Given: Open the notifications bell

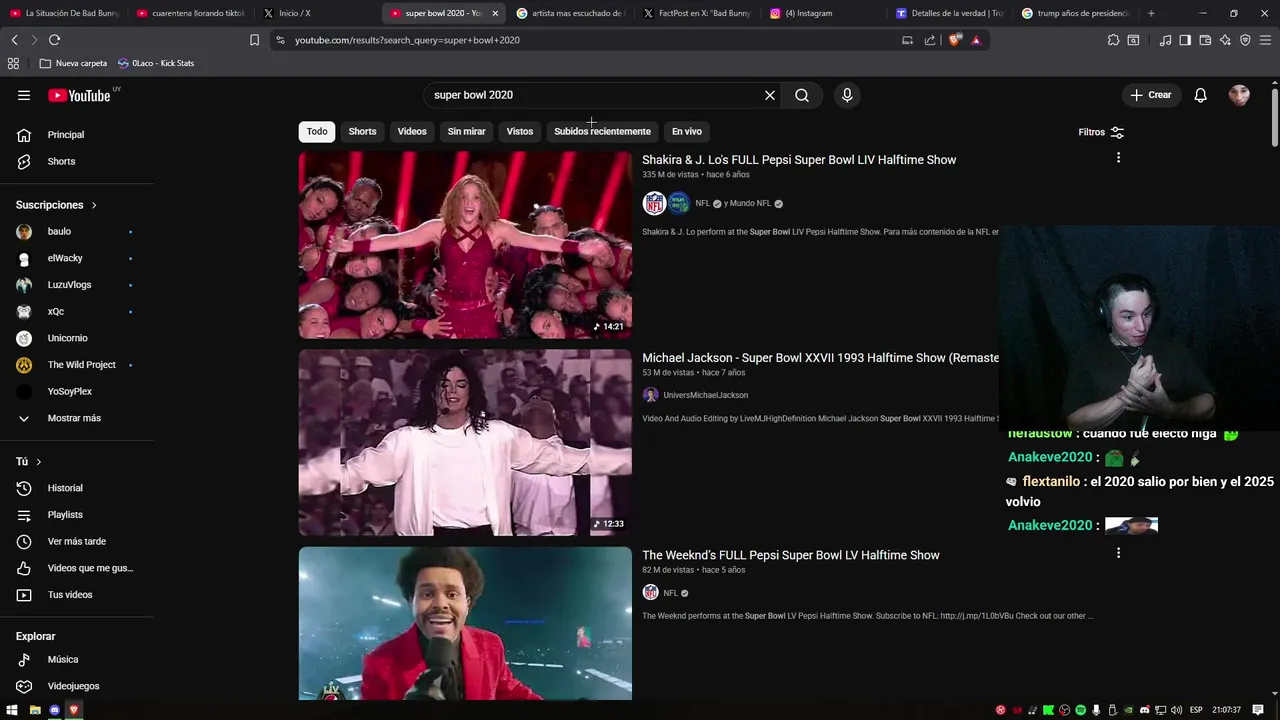Looking at the screenshot, I should click(1201, 95).
